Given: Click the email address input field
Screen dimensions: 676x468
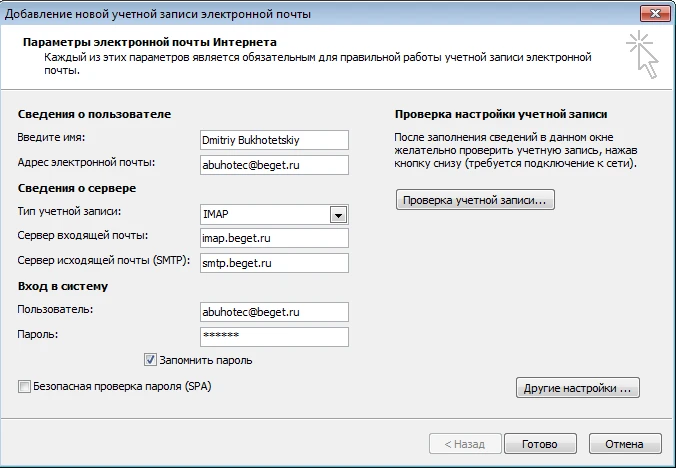Looking at the screenshot, I should [274, 164].
